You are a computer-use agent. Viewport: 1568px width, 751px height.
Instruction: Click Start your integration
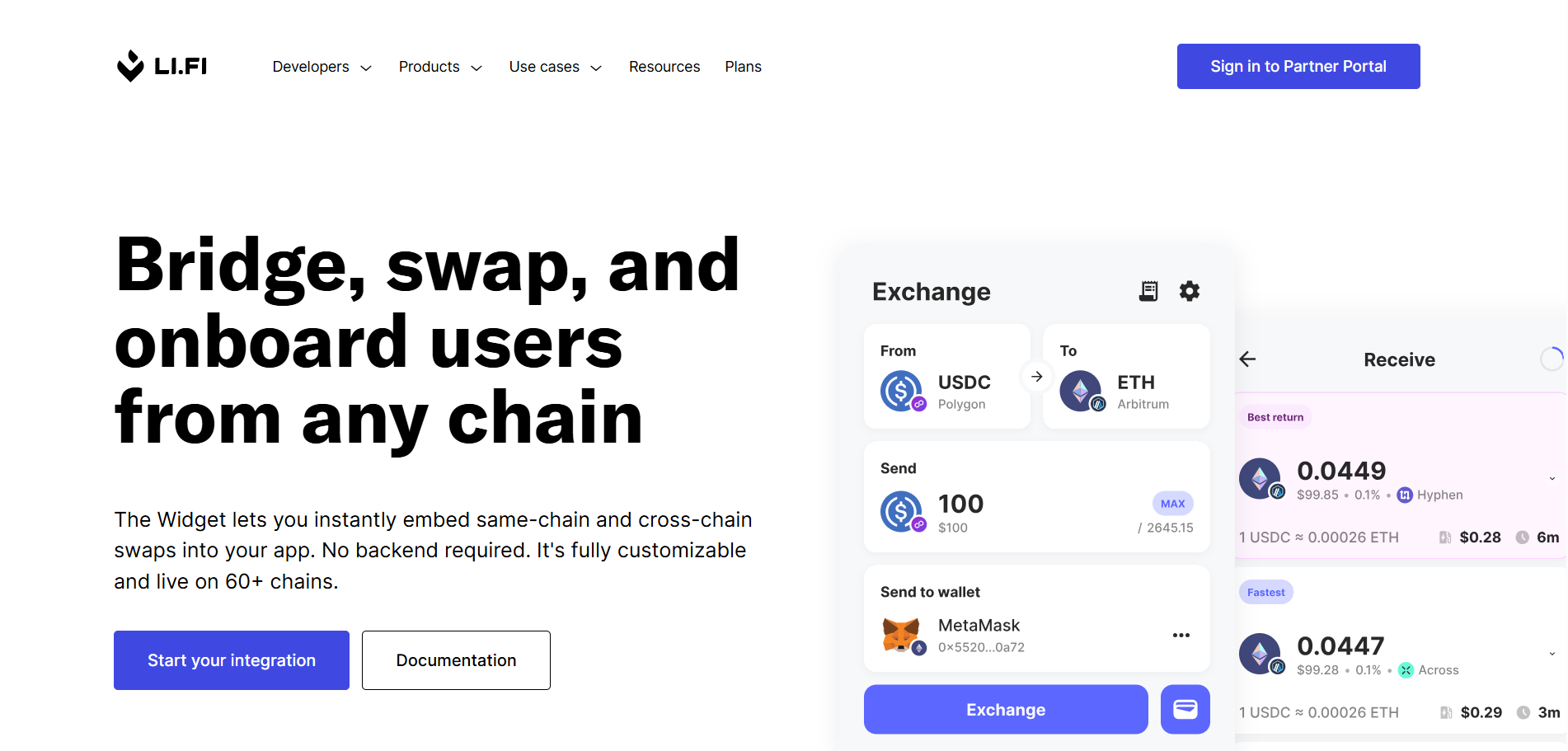[231, 659]
